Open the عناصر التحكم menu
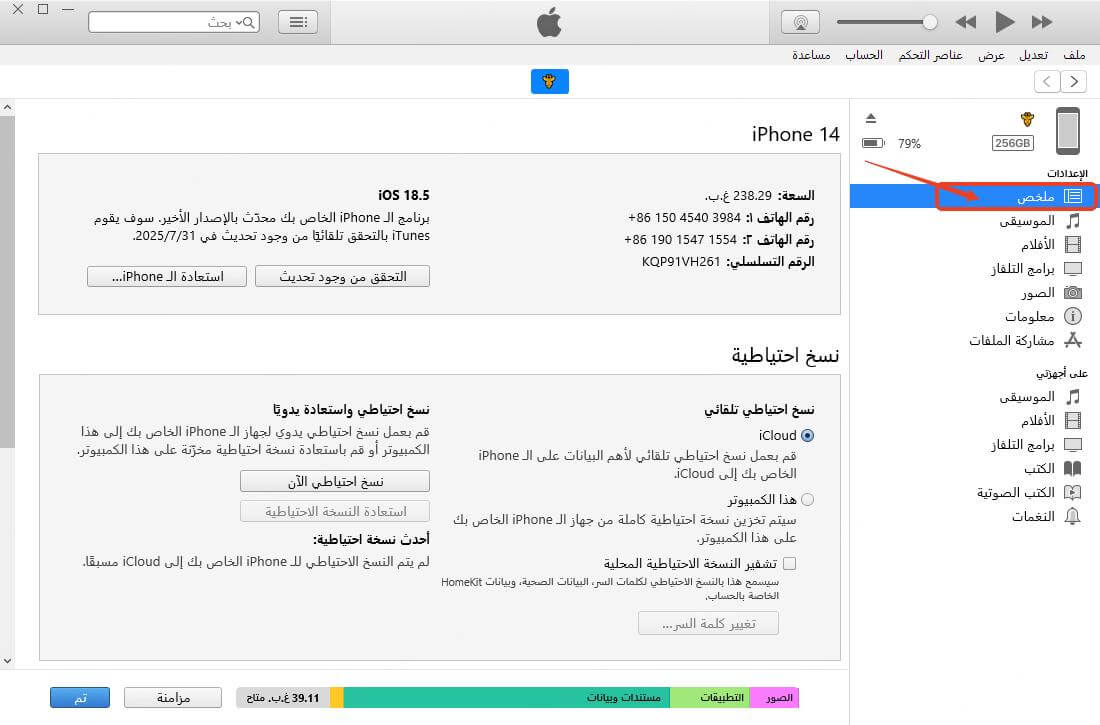Screen dimensions: 1100x725 pos(930,55)
